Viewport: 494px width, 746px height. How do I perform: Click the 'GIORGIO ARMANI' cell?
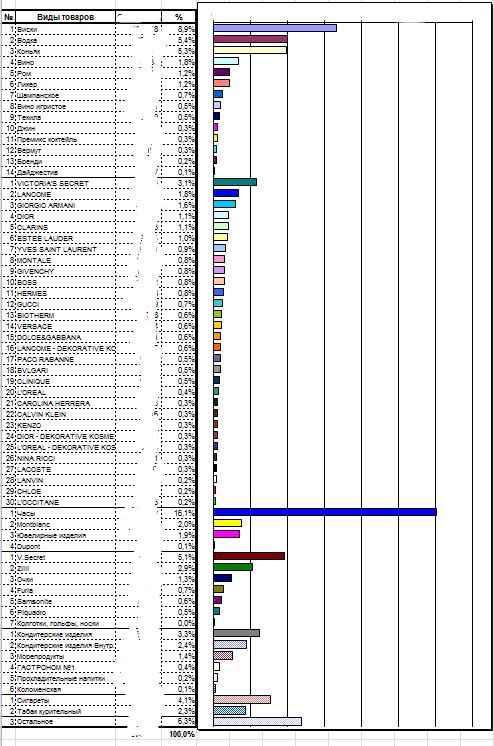66,206
